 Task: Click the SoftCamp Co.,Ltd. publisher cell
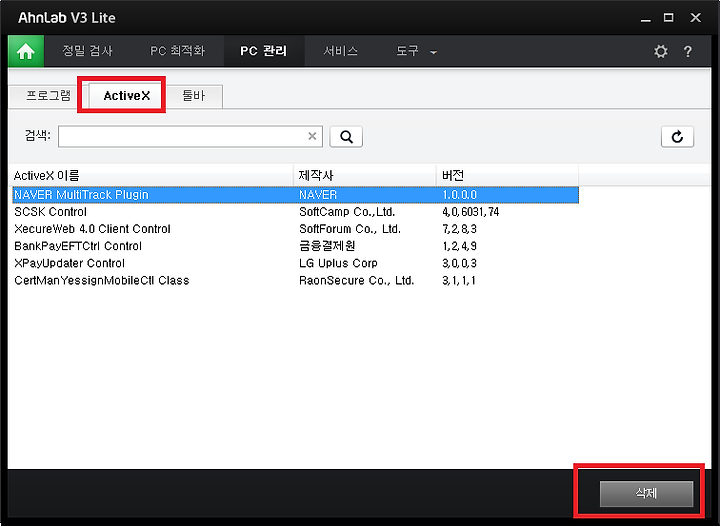tap(347, 212)
